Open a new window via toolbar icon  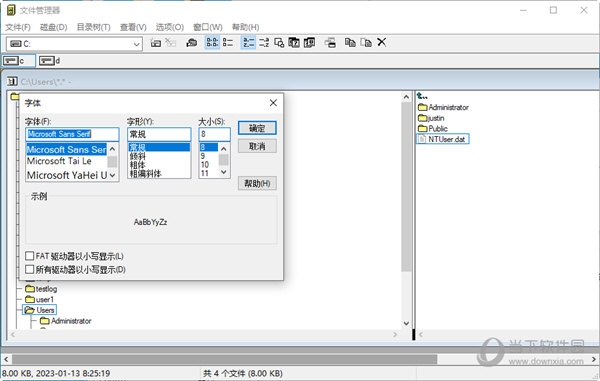pyautogui.click(x=330, y=42)
